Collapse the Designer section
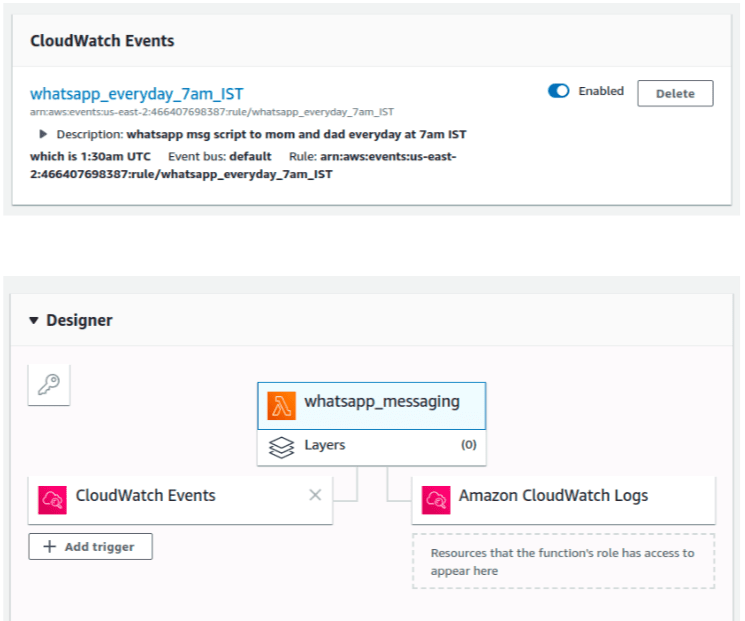 pyautogui.click(x=34, y=321)
